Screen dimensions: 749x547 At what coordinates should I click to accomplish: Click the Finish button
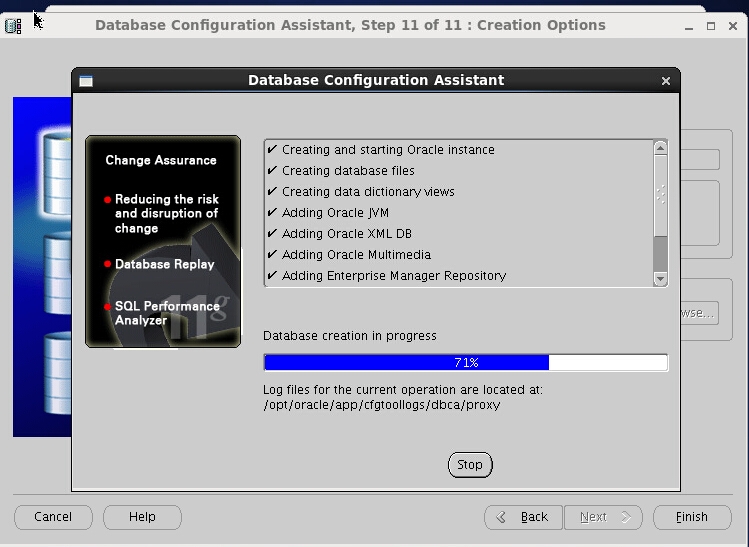692,517
